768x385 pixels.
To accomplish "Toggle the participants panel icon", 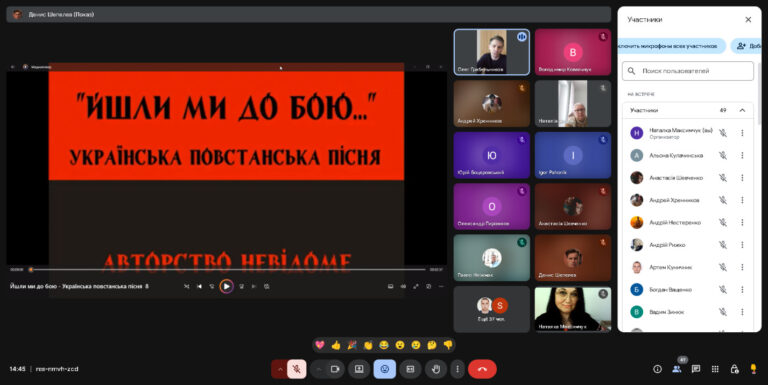I will pyautogui.click(x=677, y=369).
